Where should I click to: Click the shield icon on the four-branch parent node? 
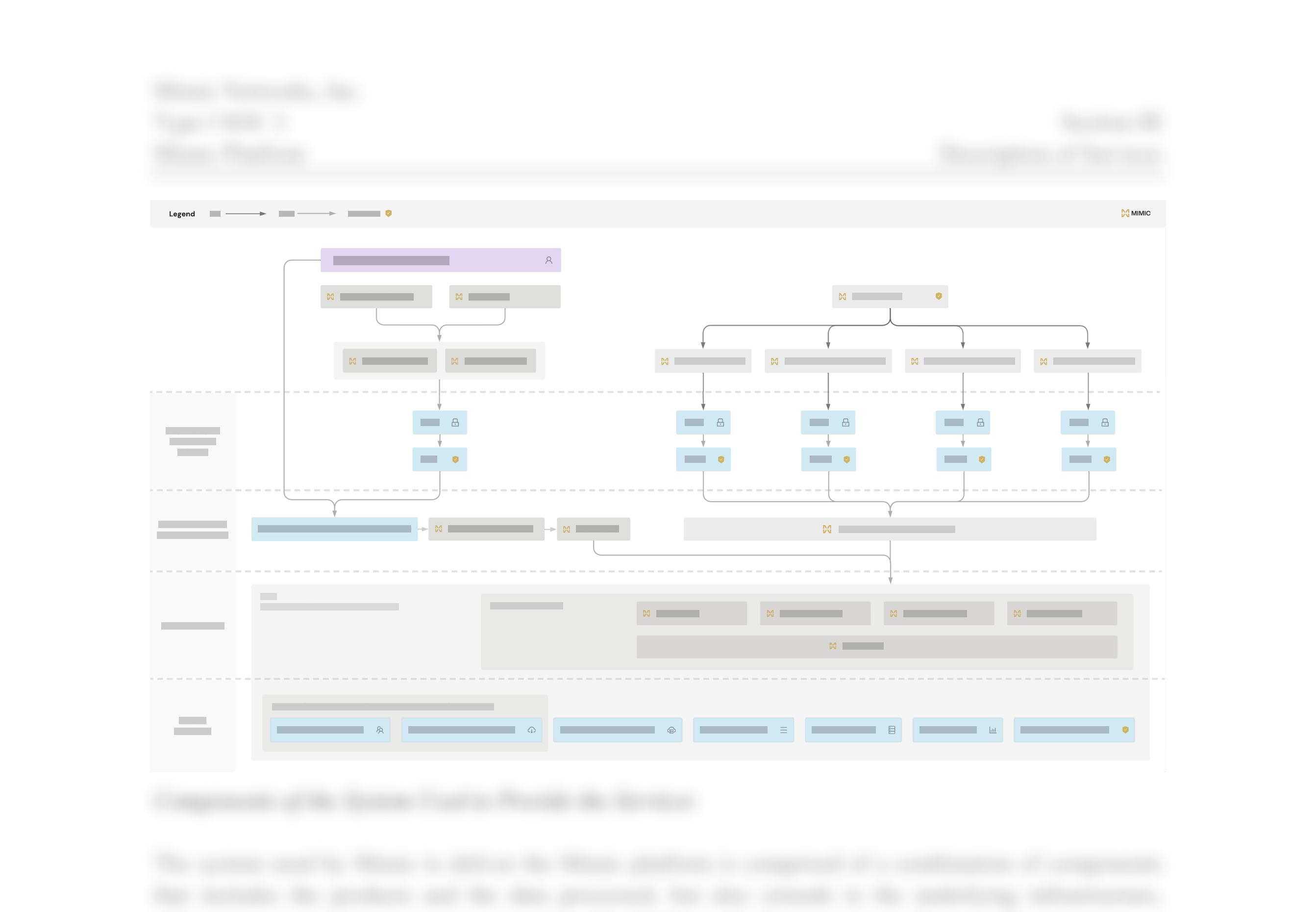click(x=939, y=296)
